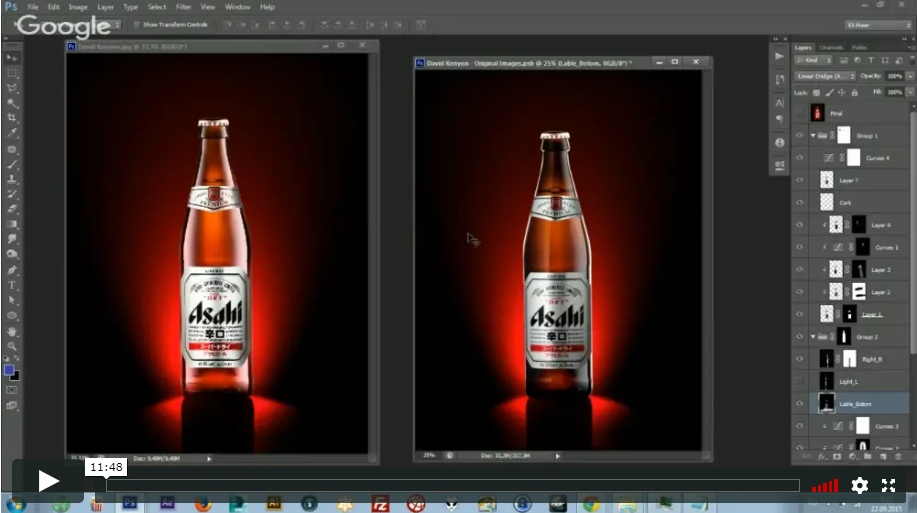Hide the Right_R layer
The image size is (917, 513).
[799, 359]
